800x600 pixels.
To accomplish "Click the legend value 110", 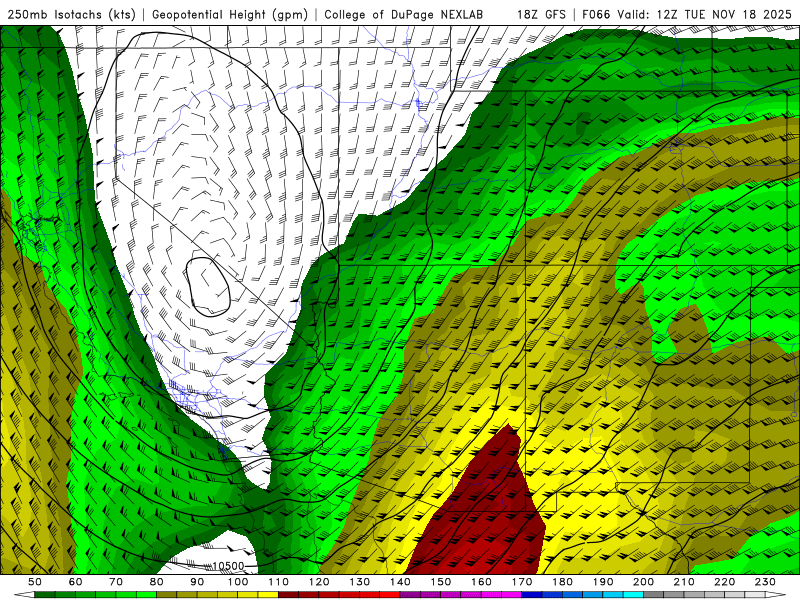I will click(x=279, y=582).
